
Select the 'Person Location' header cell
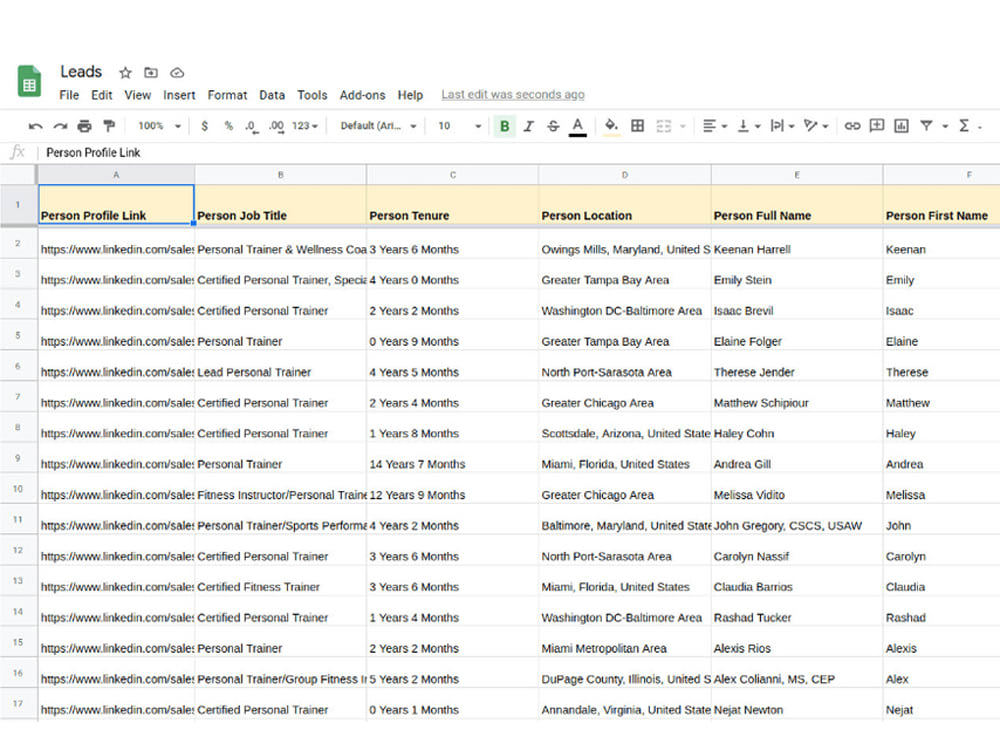(x=625, y=205)
